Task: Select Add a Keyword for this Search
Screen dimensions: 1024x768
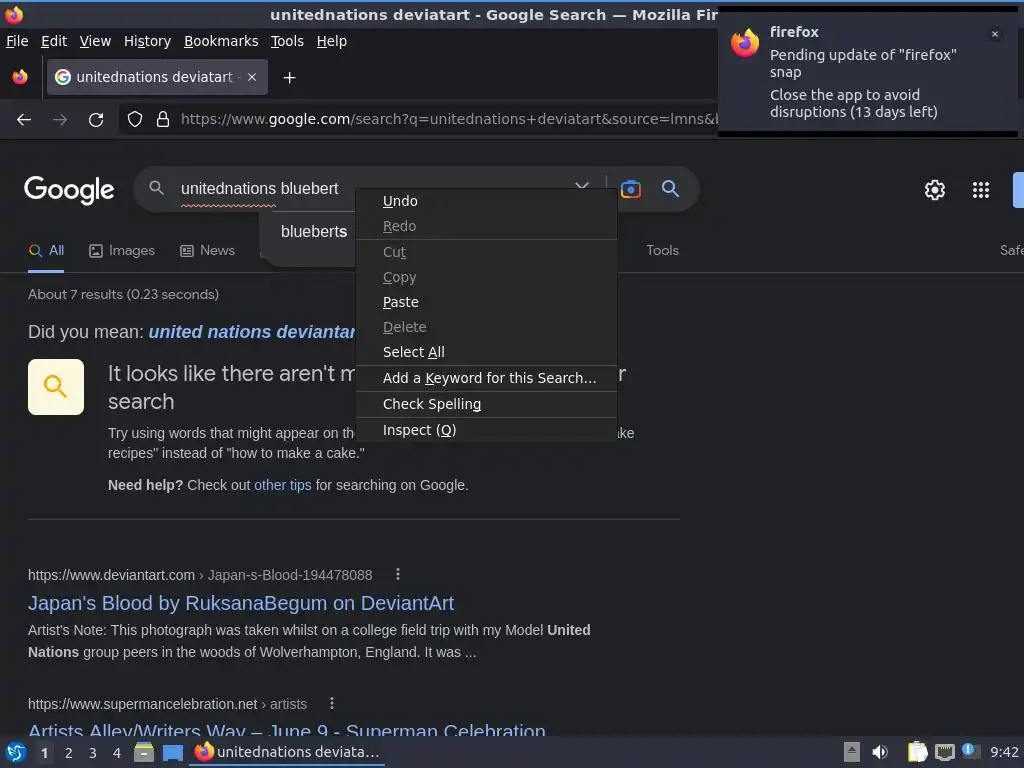Action: point(487,378)
